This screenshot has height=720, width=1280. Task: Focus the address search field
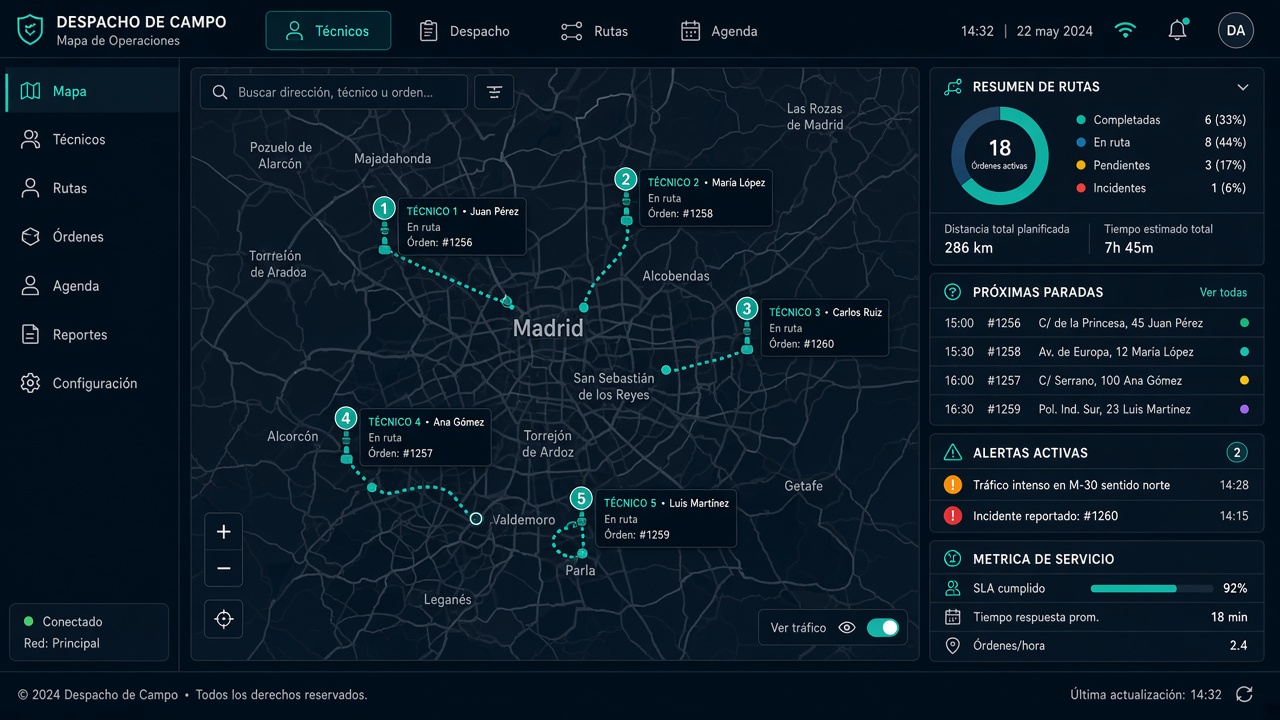pyautogui.click(x=334, y=92)
